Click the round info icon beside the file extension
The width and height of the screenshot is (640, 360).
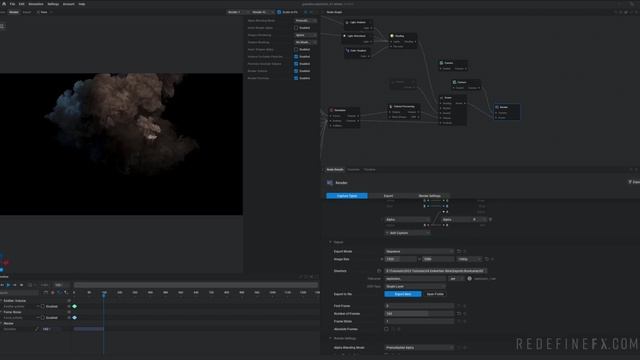[469, 279]
